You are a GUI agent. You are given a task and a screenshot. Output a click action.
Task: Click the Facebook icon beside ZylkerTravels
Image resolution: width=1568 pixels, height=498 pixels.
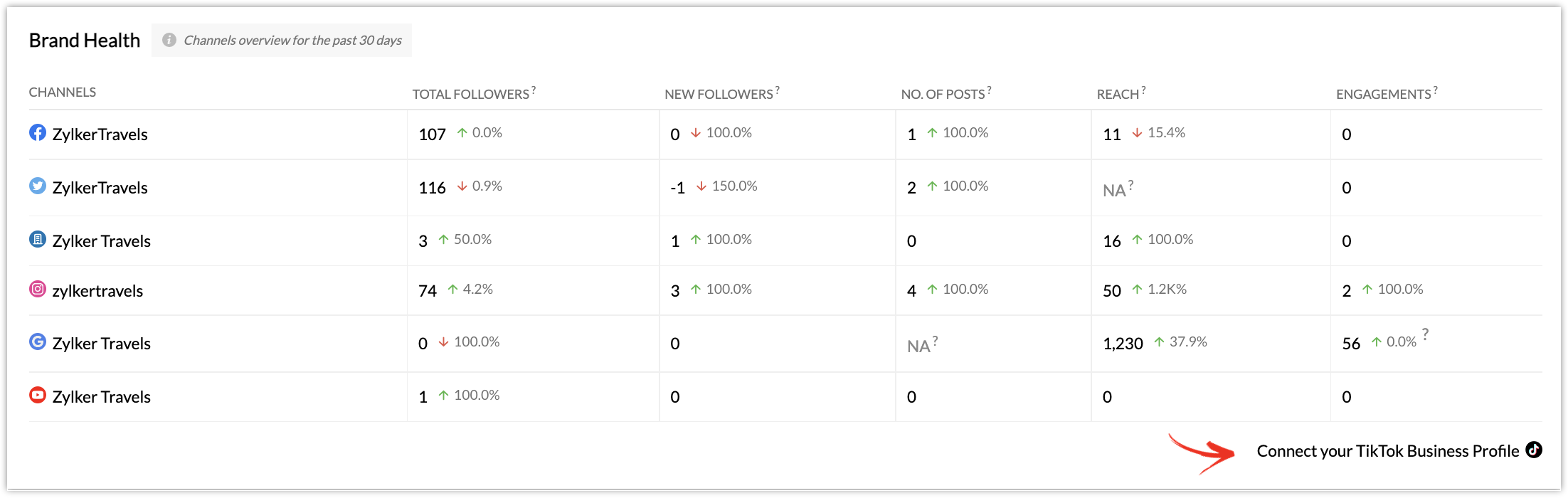pos(38,133)
